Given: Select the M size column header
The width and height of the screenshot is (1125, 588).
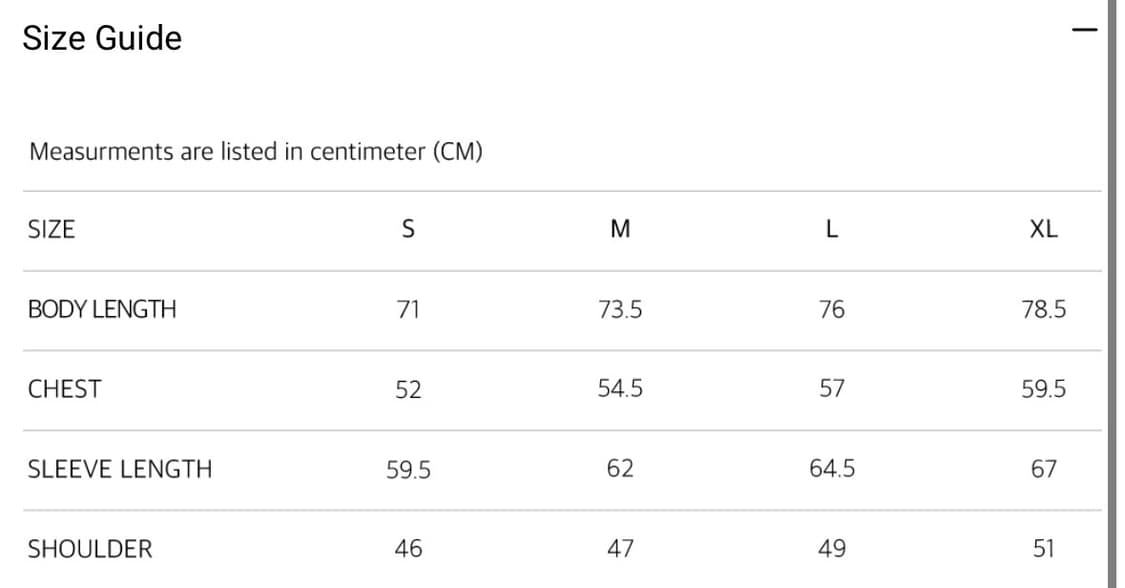Looking at the screenshot, I should click(x=620, y=229).
